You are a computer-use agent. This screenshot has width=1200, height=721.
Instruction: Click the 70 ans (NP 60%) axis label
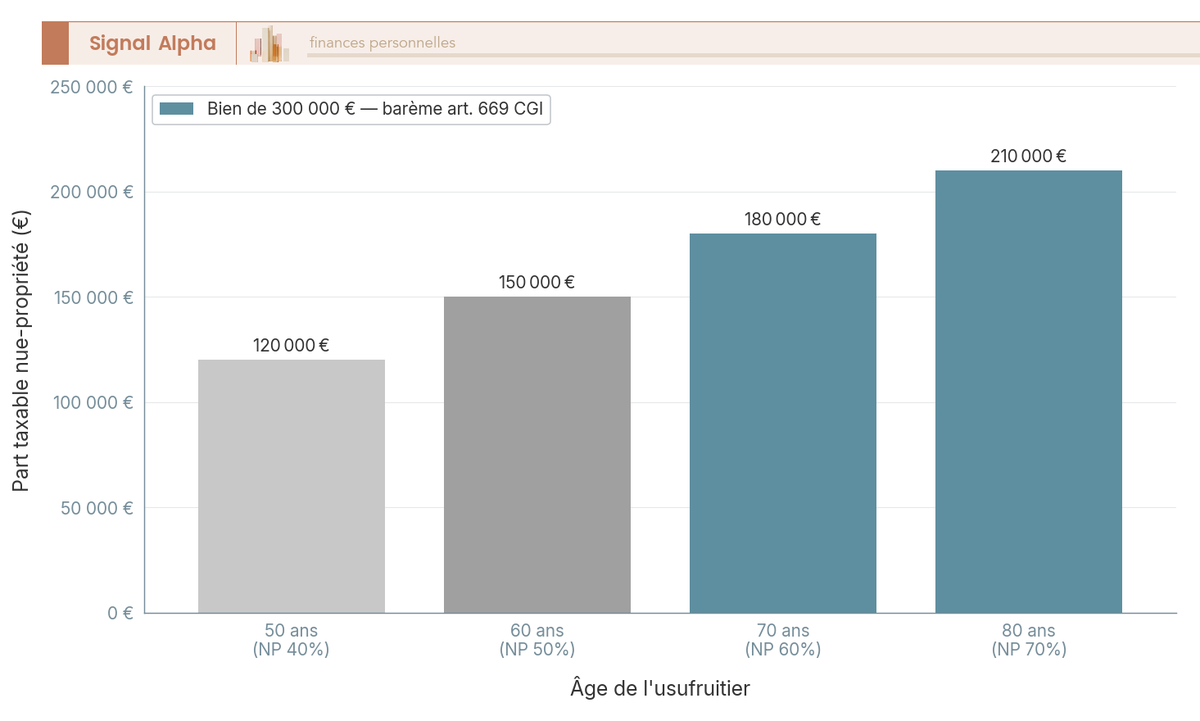pos(783,640)
